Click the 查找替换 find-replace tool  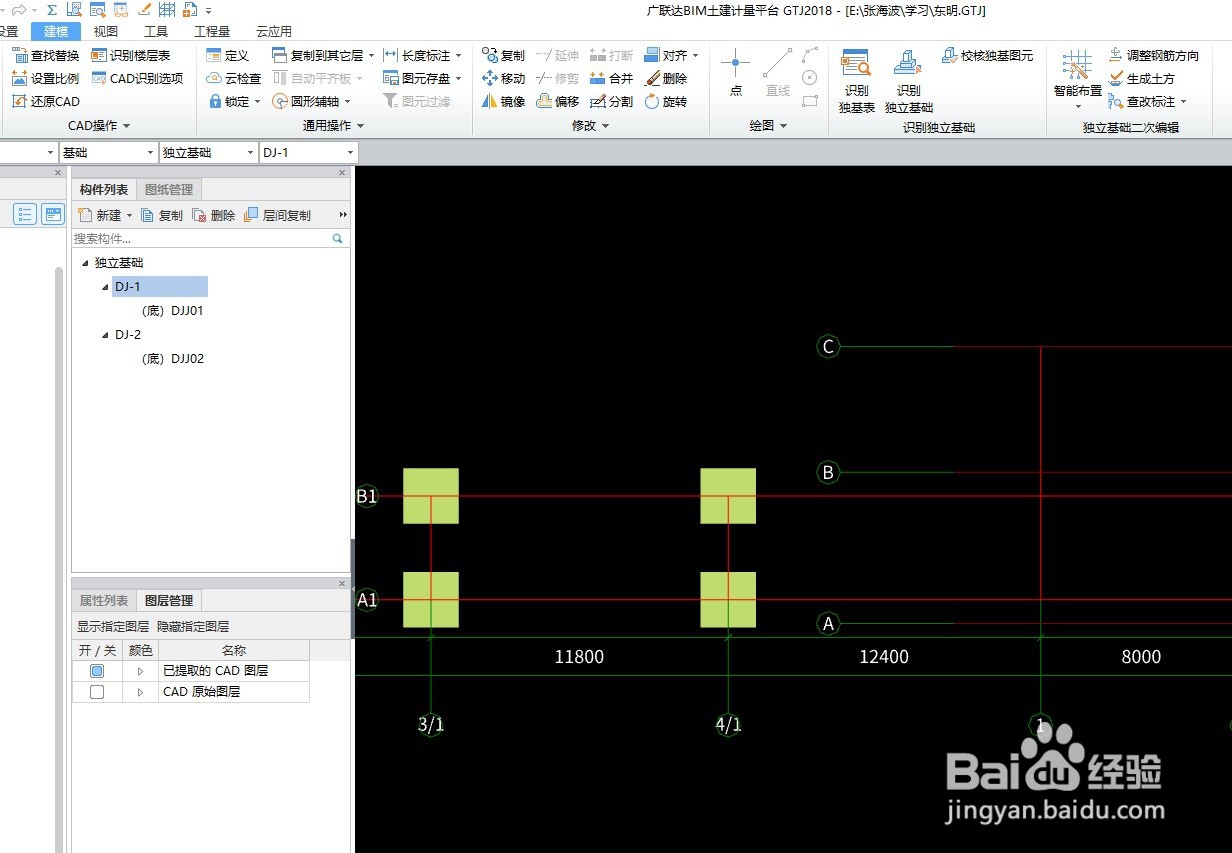(46, 56)
